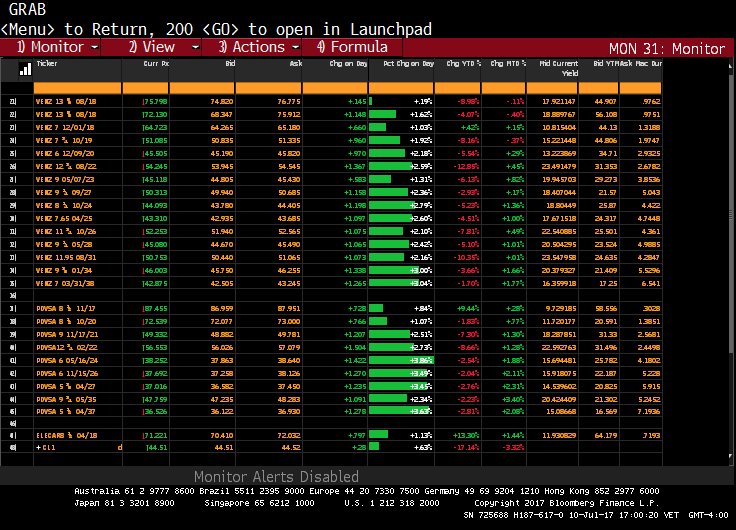The width and height of the screenshot is (736, 530).
Task: Click the -17.14% YTD value for CL1
Action: pyautogui.click(x=466, y=448)
